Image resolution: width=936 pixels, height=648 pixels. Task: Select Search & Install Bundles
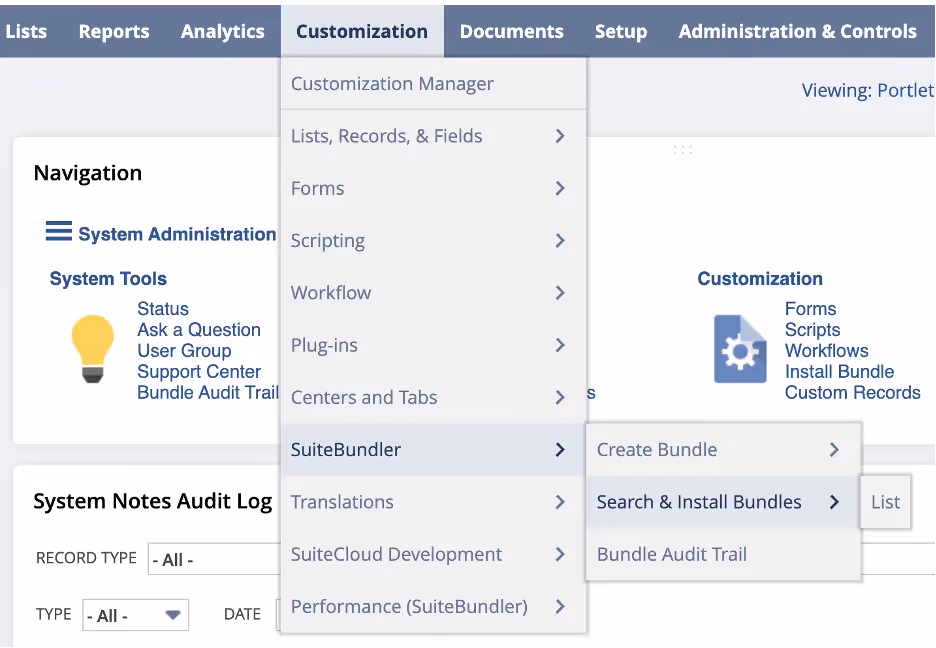coord(700,502)
